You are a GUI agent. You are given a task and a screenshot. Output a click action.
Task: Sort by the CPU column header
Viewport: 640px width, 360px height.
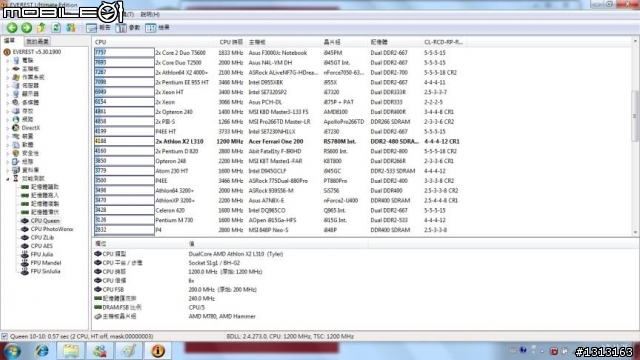[x=153, y=42]
